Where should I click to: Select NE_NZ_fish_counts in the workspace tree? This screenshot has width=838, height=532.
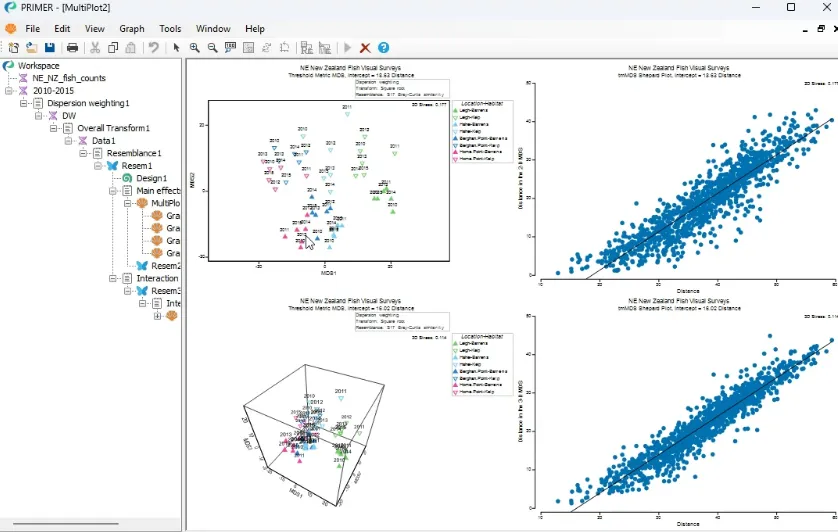[x=69, y=78]
